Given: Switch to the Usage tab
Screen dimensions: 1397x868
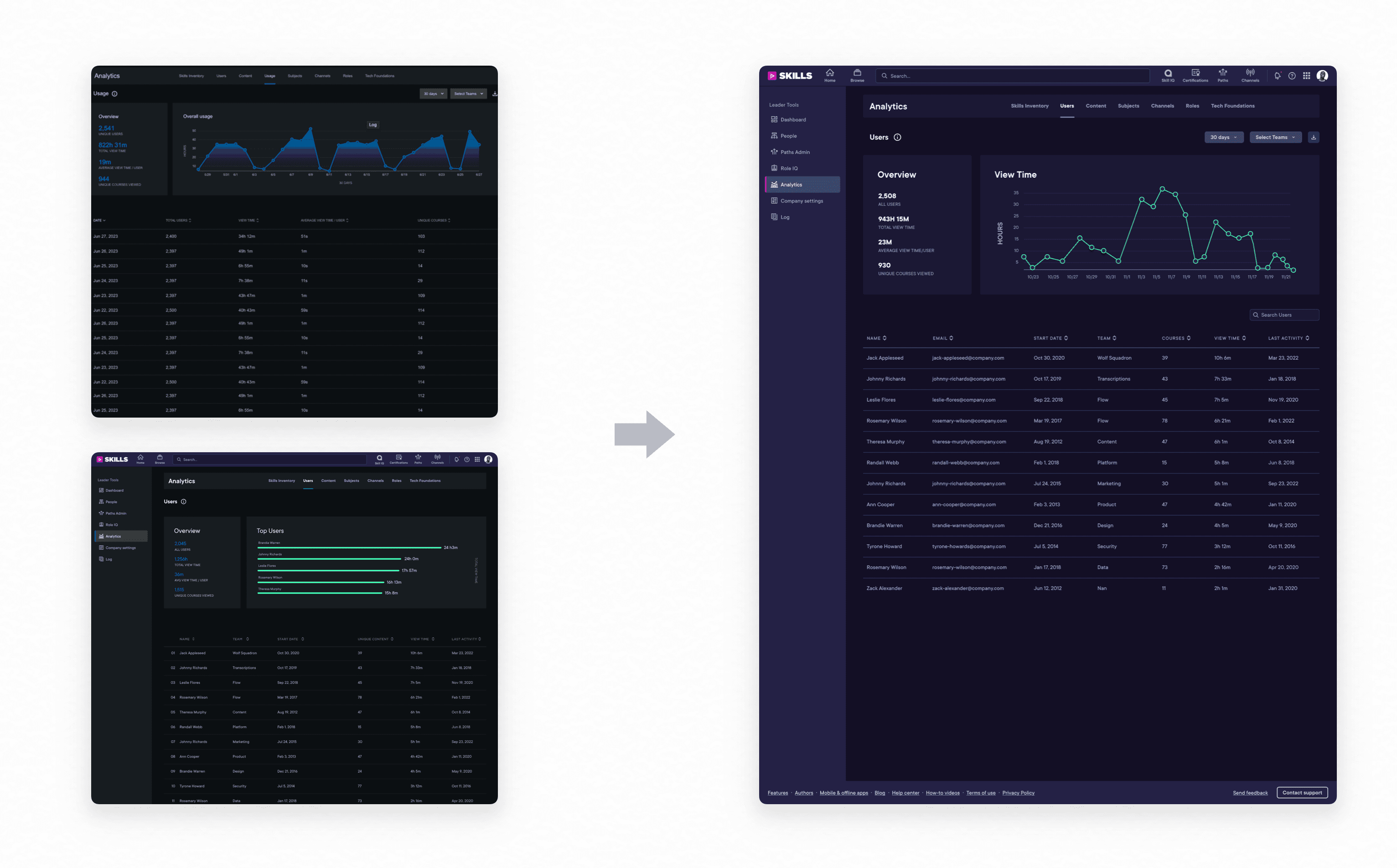Looking at the screenshot, I should click(x=269, y=76).
